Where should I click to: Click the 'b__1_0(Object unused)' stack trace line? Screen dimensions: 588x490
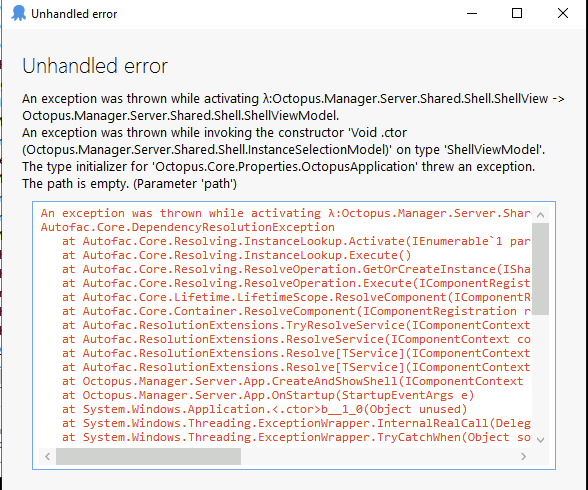(x=264, y=409)
